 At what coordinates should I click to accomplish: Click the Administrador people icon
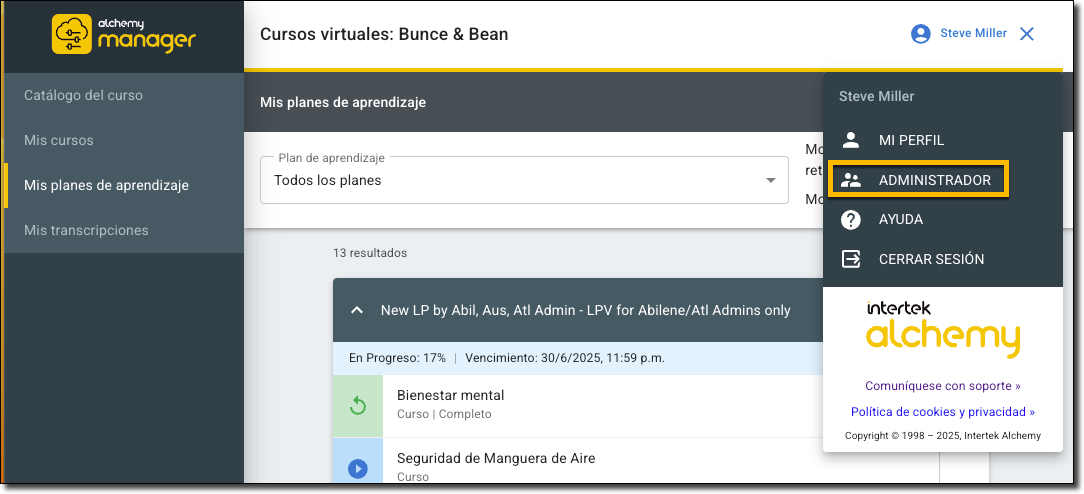coord(851,181)
